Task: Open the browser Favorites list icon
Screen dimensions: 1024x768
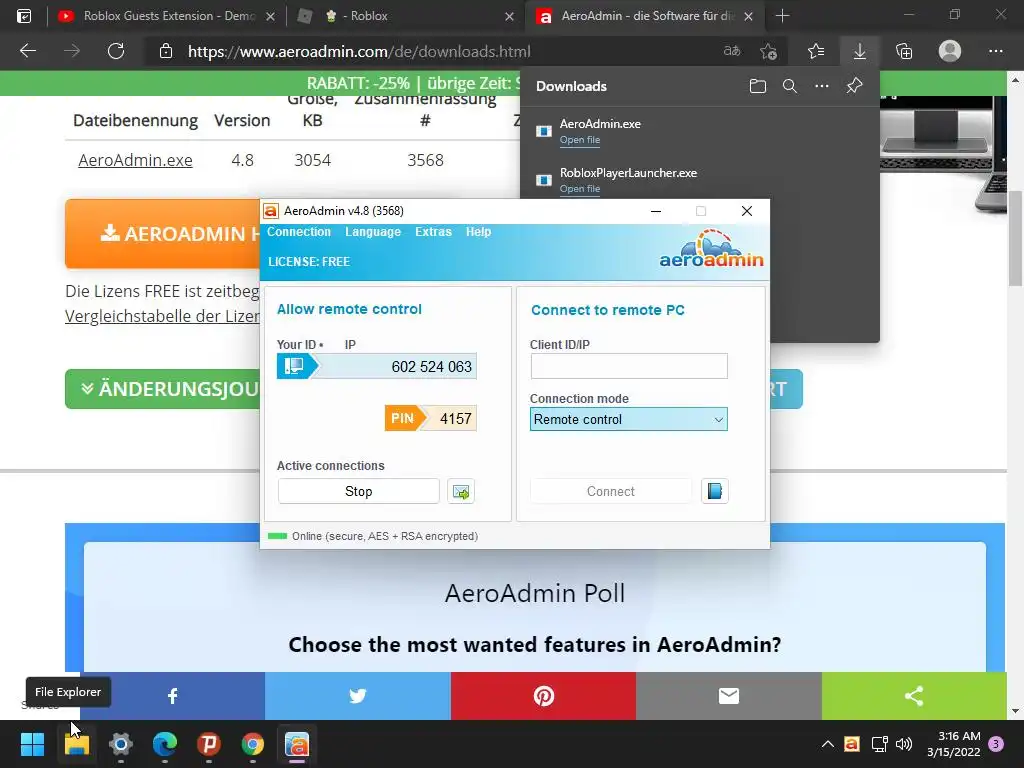Action: (x=816, y=51)
